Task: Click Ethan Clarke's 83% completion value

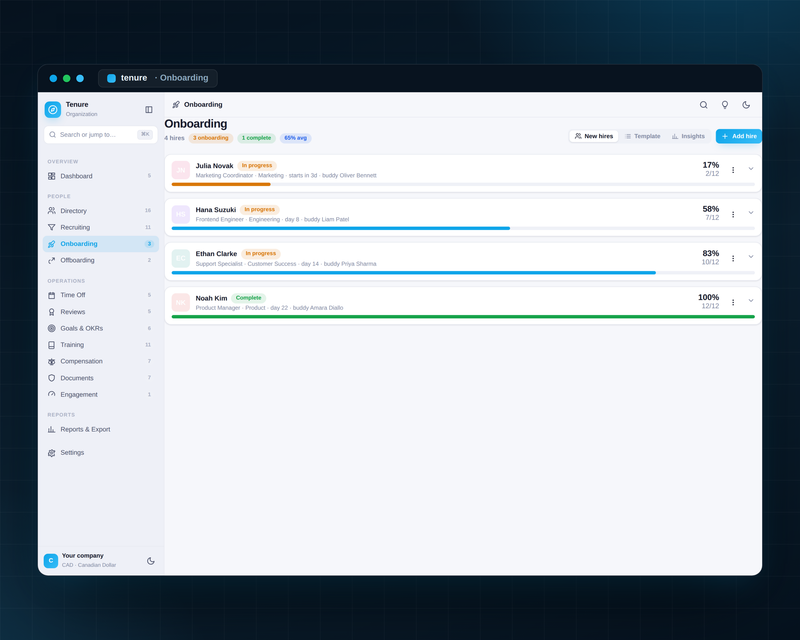Action: pyautogui.click(x=711, y=253)
